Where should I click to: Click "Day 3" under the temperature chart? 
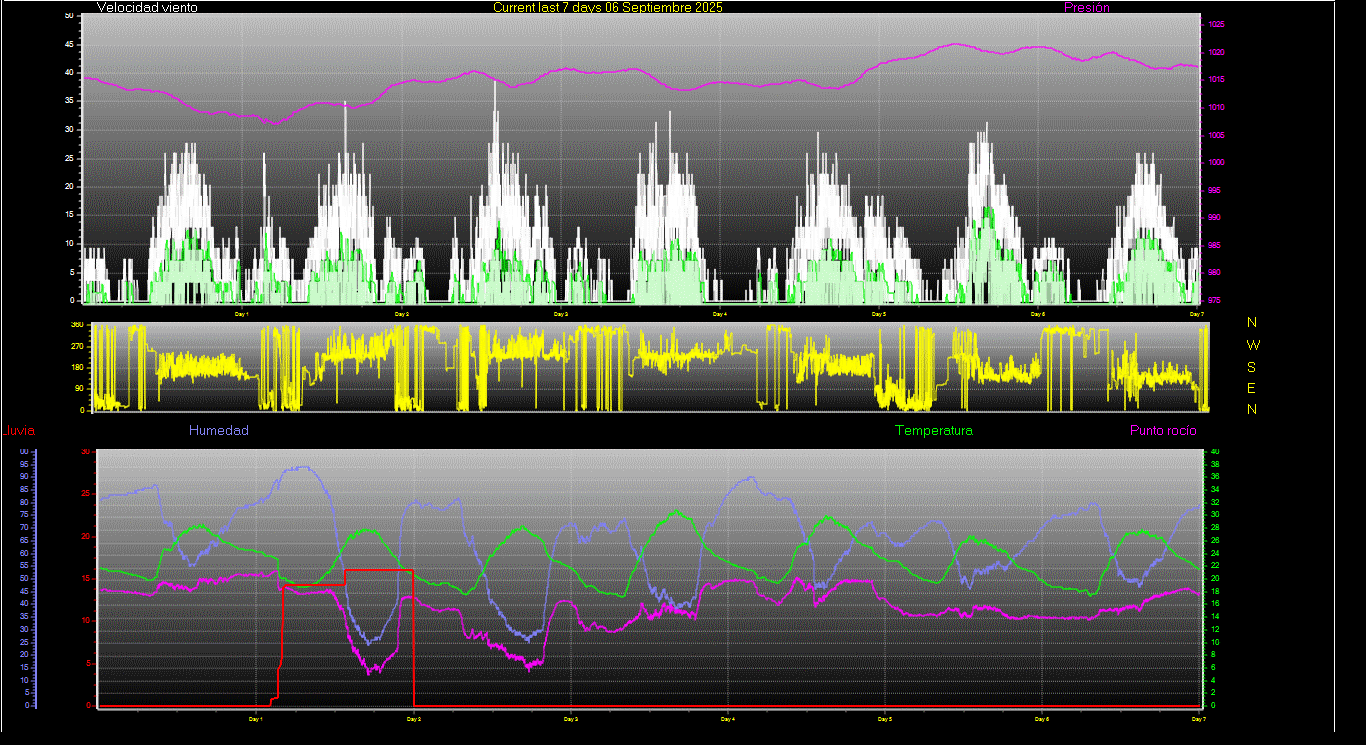tap(570, 718)
